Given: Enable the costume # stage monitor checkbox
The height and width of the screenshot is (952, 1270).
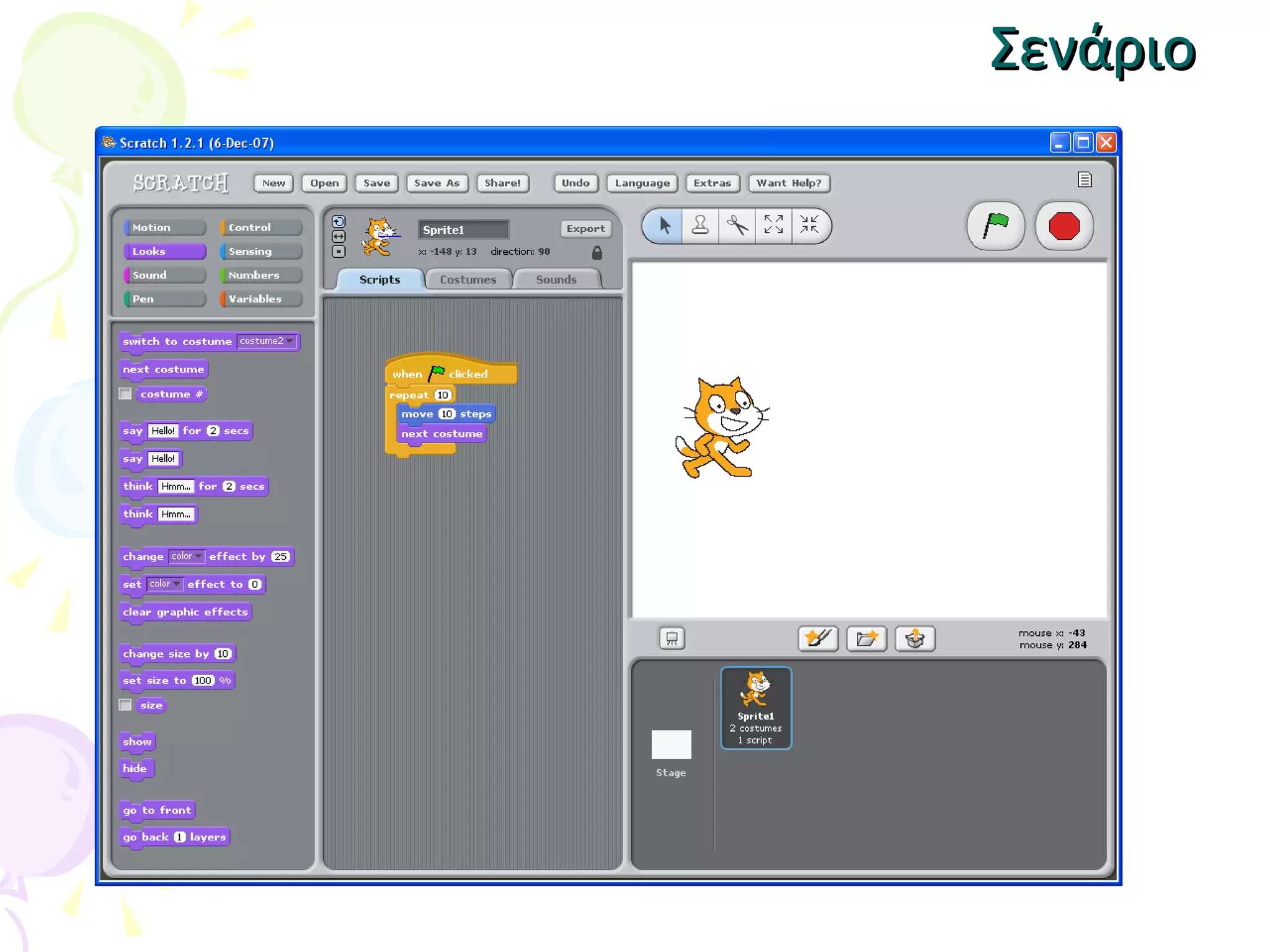Looking at the screenshot, I should pos(125,394).
